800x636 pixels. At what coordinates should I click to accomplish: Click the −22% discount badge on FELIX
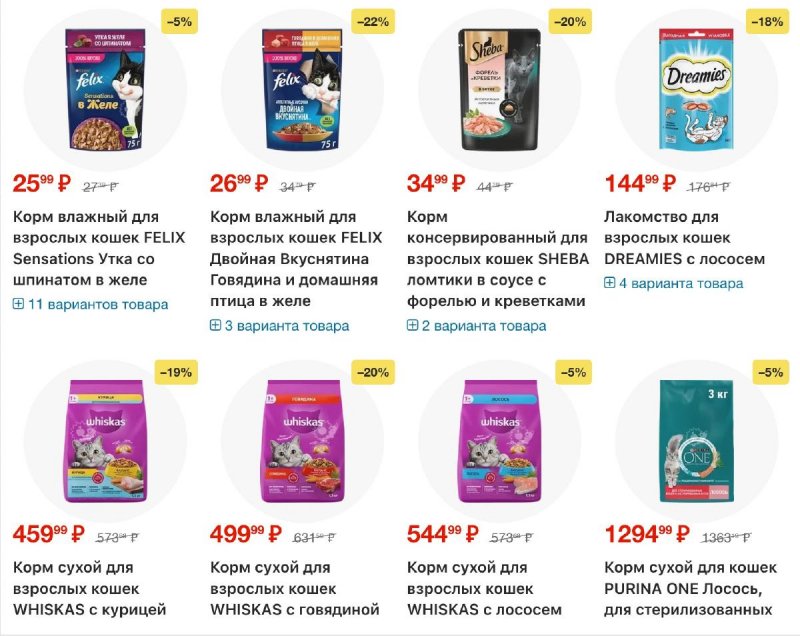tap(373, 21)
